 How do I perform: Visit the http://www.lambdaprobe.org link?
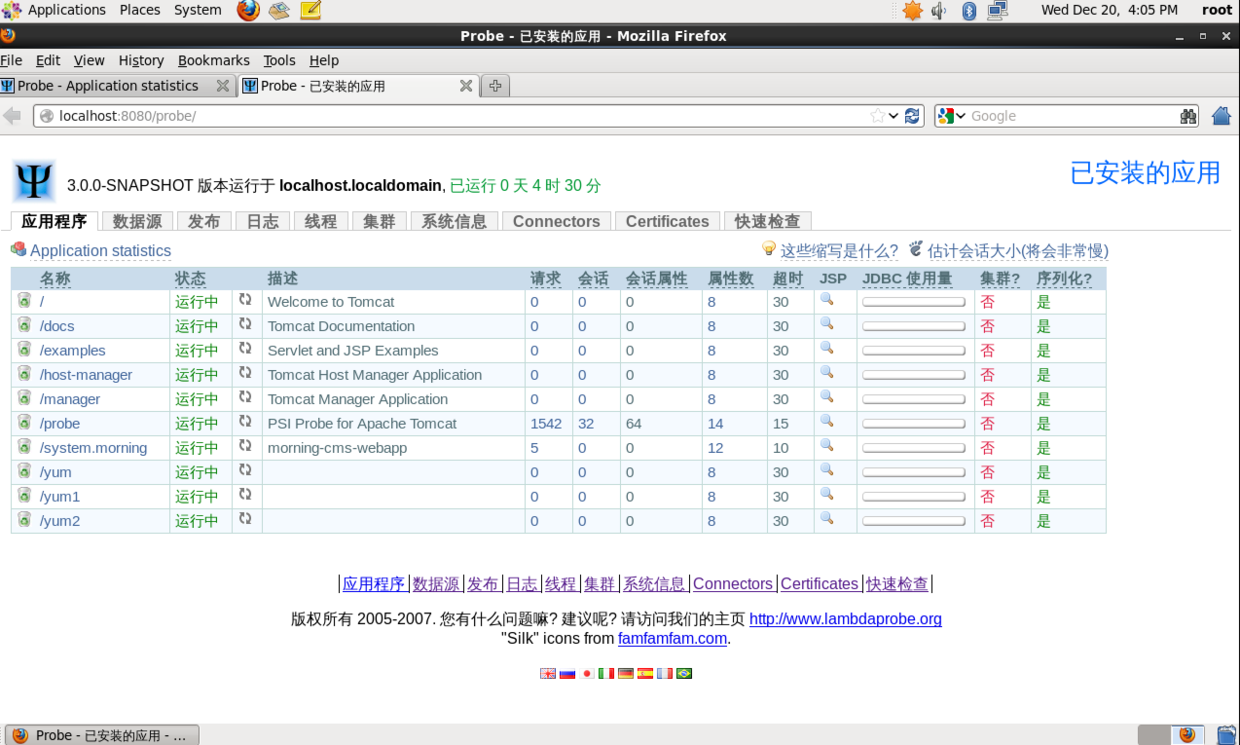click(845, 618)
